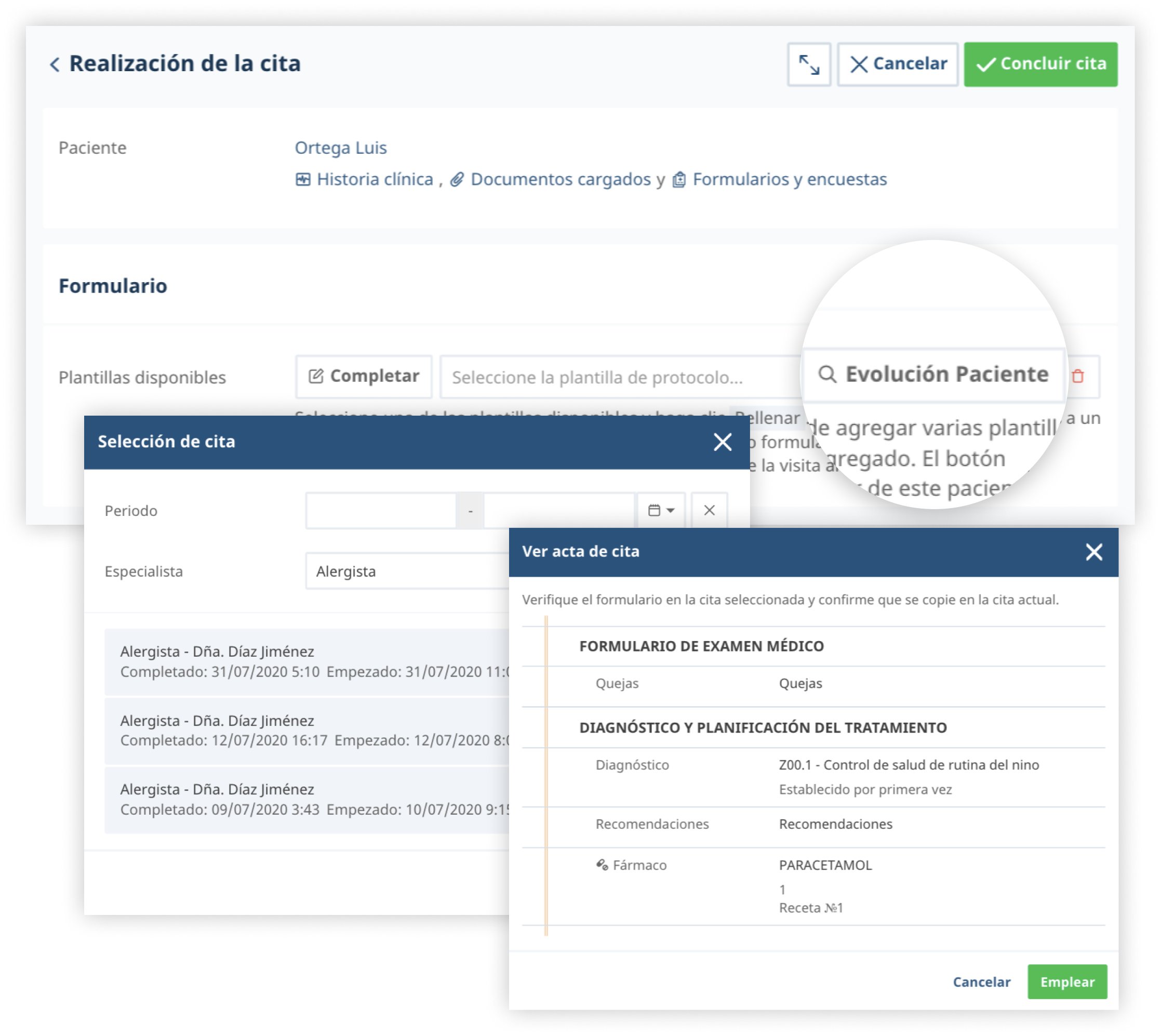Screen dimensions: 1161x1036
Task: Open Documentos cargados link
Action: coord(560,179)
